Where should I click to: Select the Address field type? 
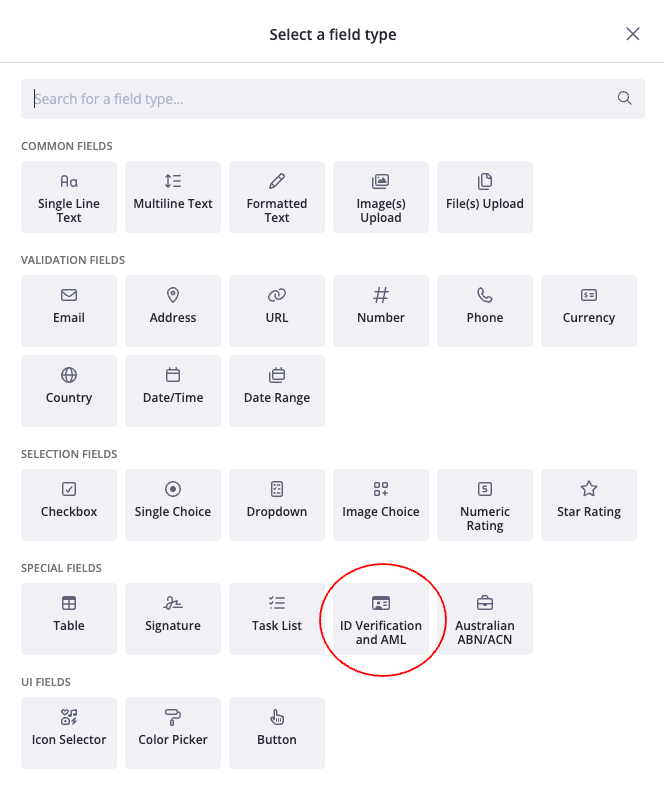[x=173, y=311]
